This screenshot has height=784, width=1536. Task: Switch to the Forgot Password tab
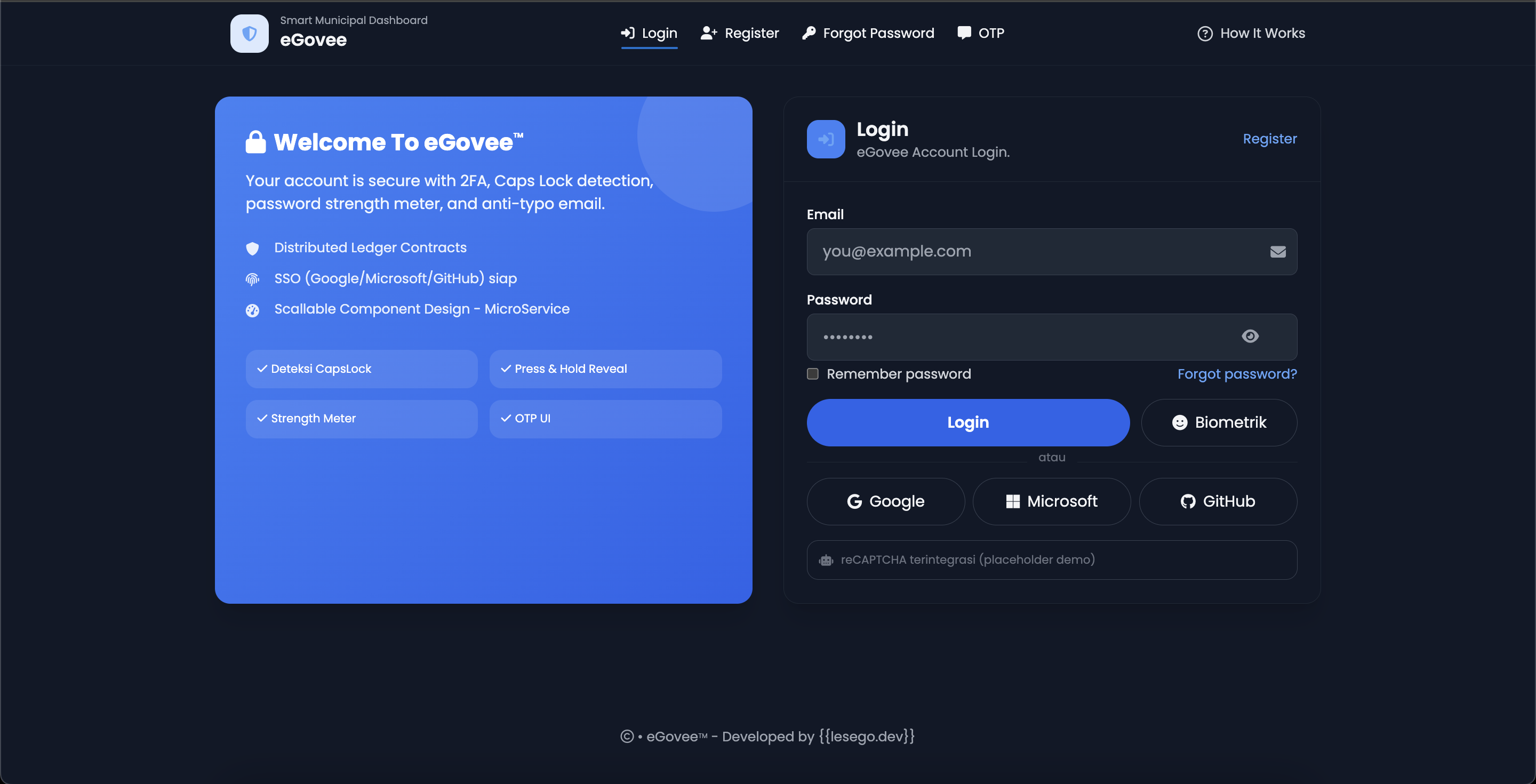tap(868, 34)
